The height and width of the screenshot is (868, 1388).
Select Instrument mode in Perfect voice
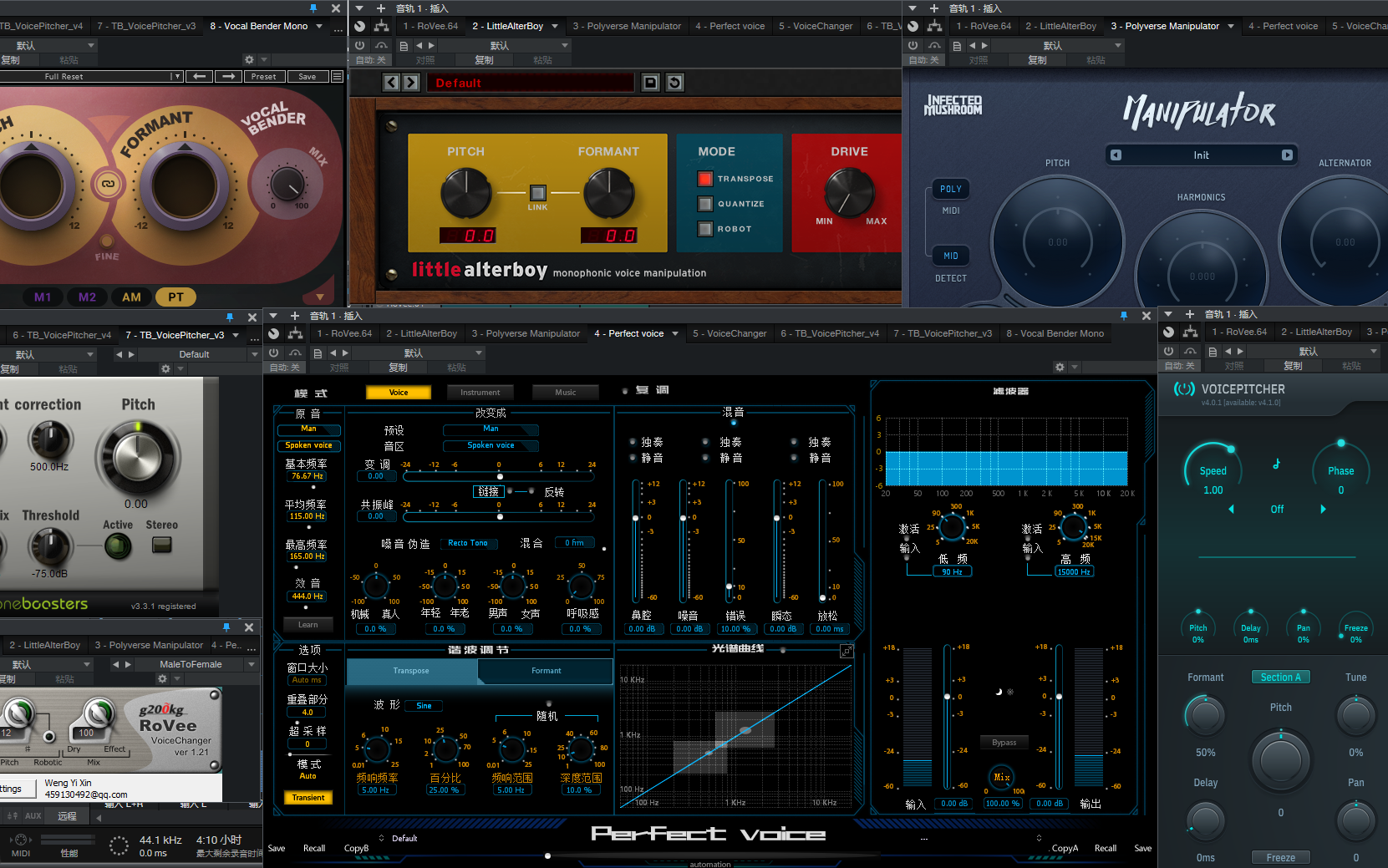[x=480, y=392]
